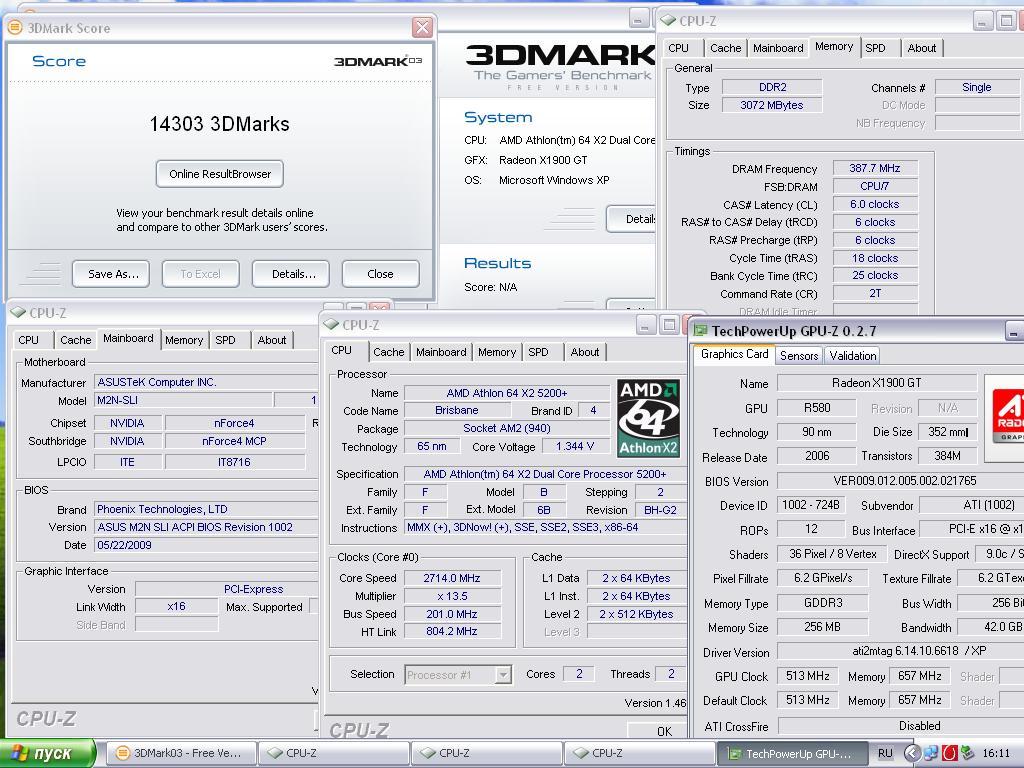Click code name value Brisbane
The width and height of the screenshot is (1024, 768).
pos(456,410)
